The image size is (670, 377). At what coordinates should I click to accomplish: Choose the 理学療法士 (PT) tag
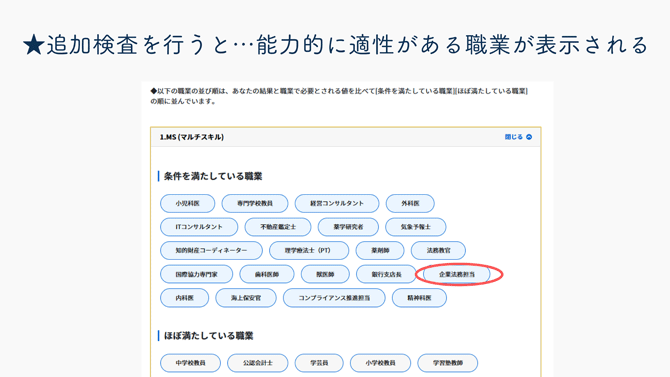[309, 250]
